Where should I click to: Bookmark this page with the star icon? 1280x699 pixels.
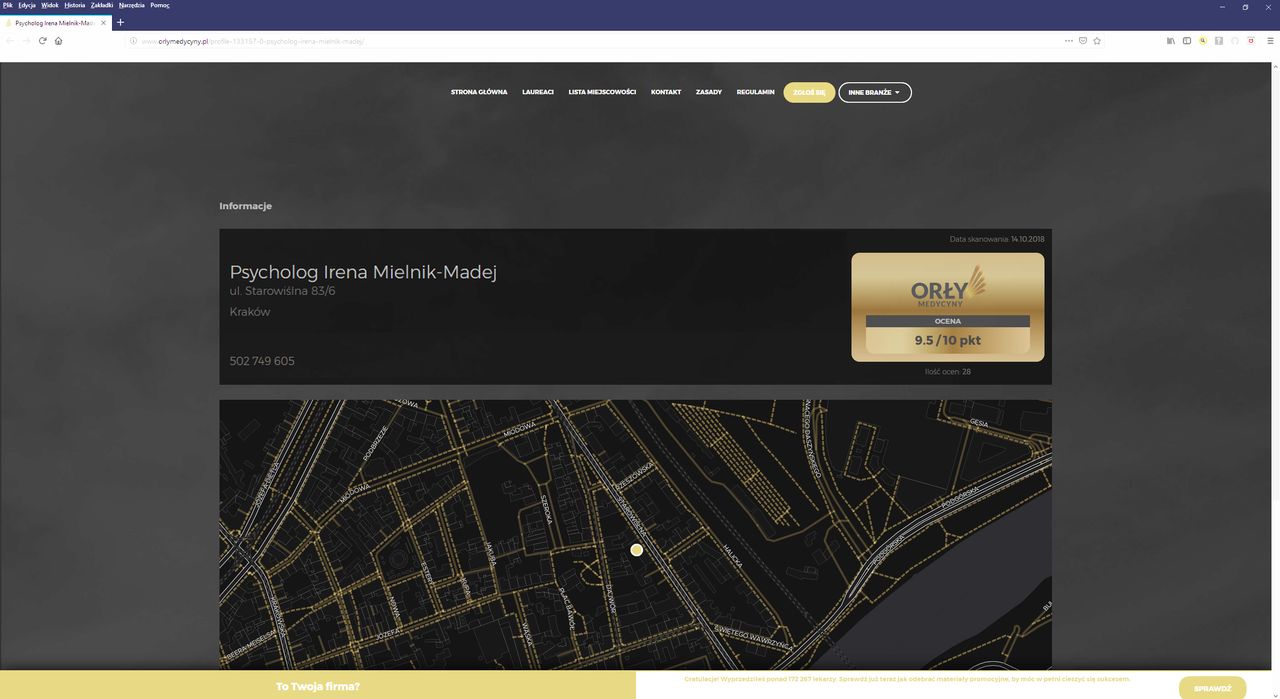tap(1097, 41)
